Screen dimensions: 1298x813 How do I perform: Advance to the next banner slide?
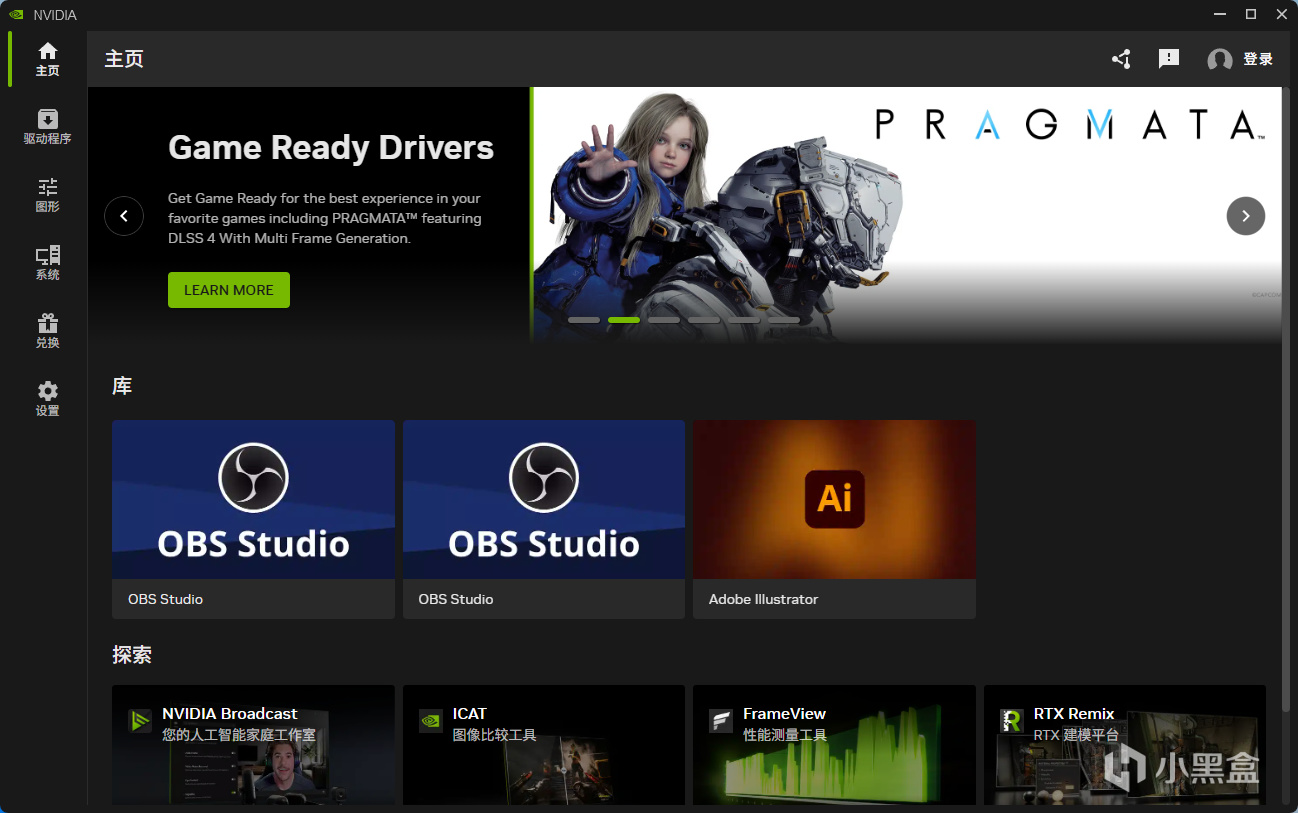coord(1246,216)
